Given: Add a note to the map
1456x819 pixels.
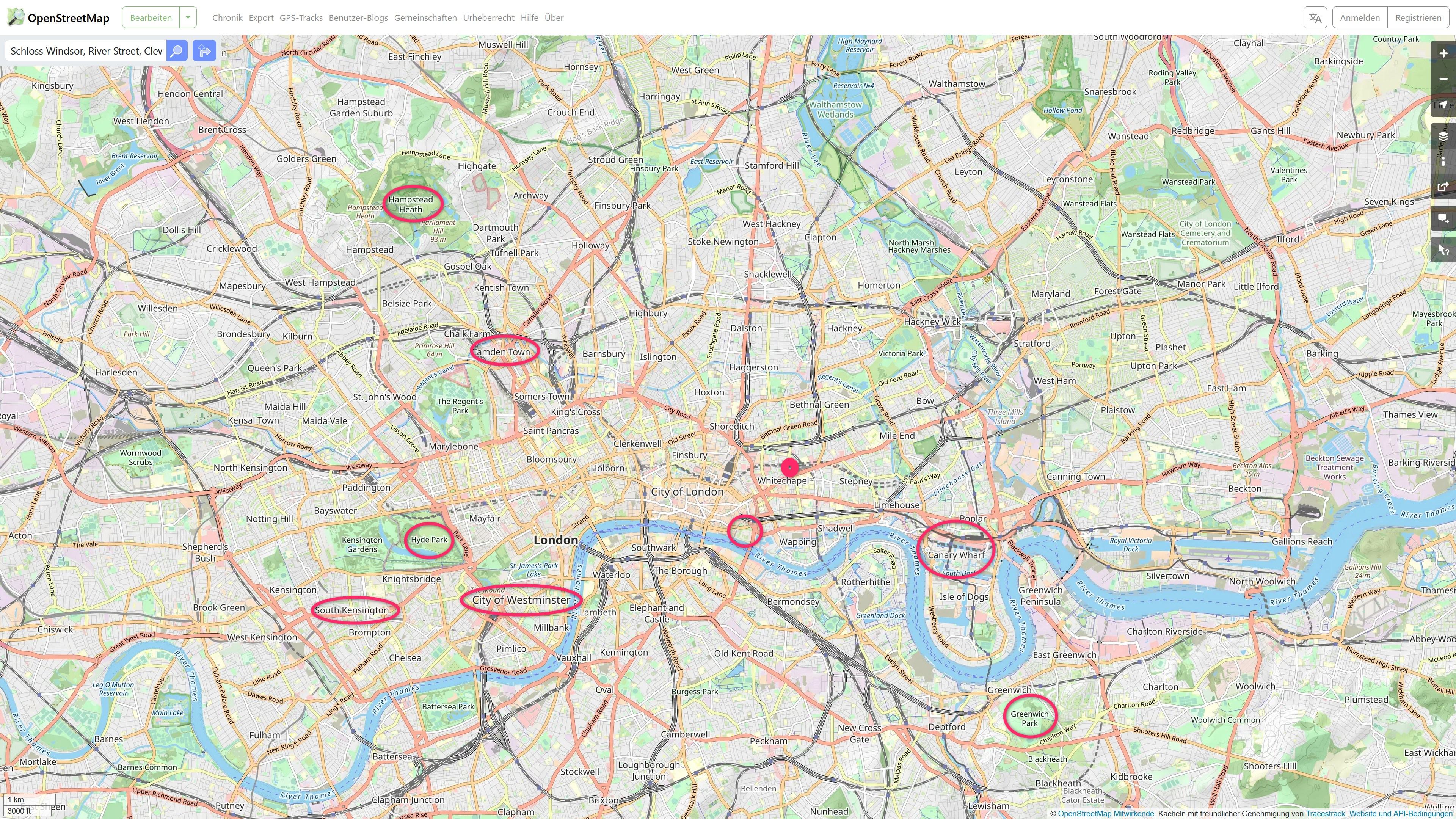Looking at the screenshot, I should (1443, 218).
